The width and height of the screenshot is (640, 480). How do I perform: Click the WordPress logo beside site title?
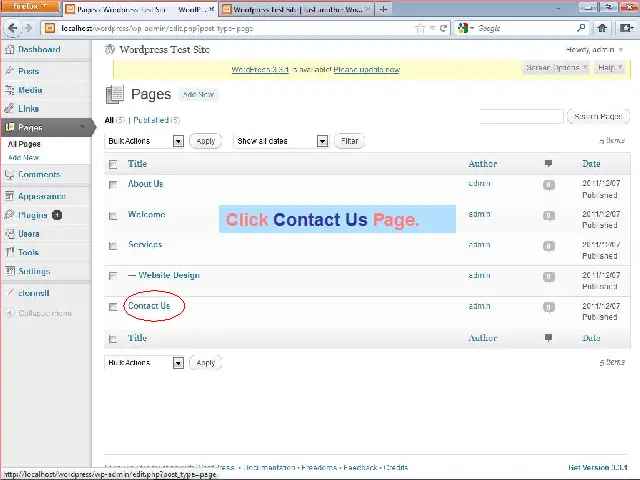[x=110, y=49]
